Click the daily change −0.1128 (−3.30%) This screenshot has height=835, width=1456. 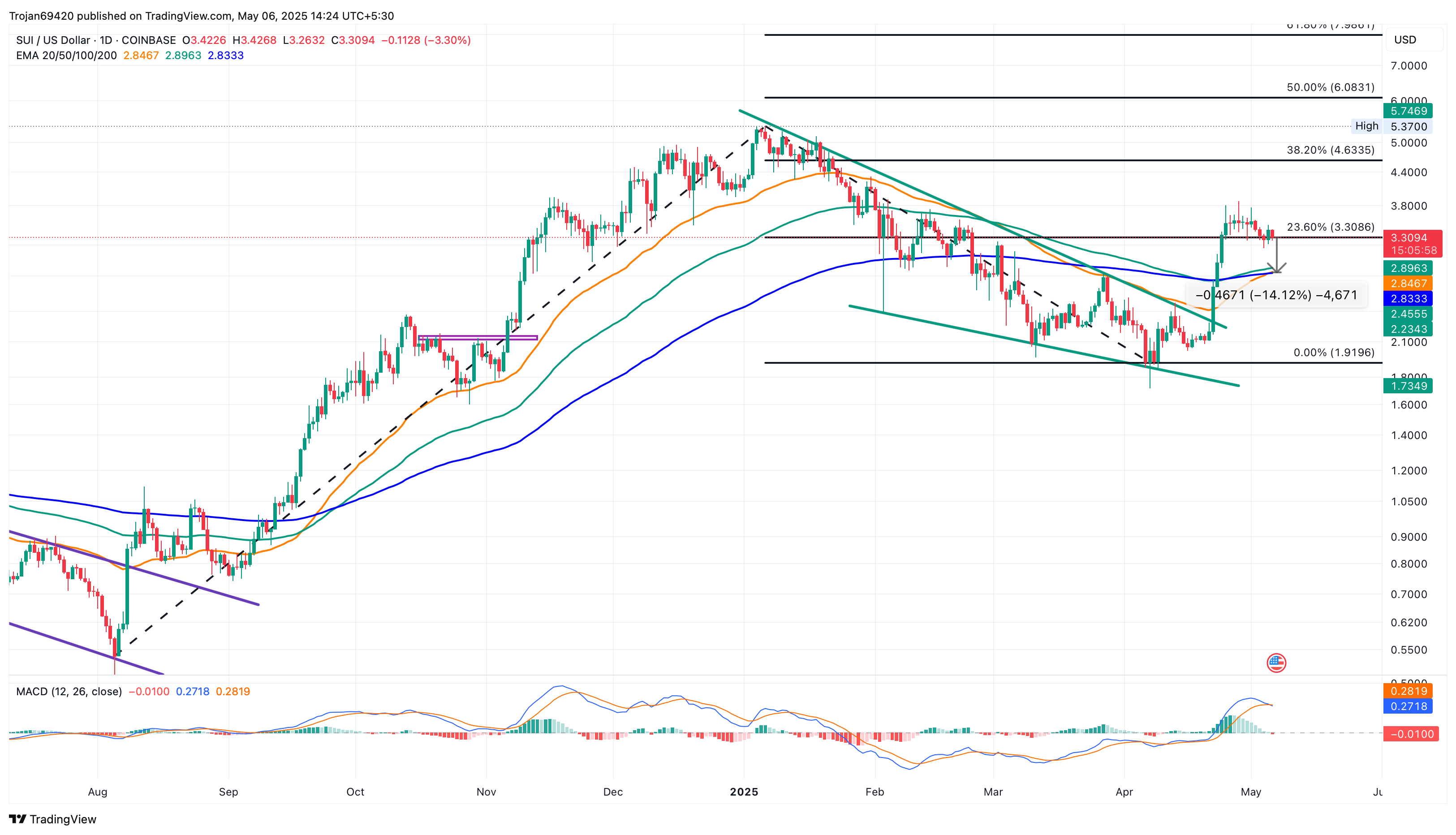[426, 40]
